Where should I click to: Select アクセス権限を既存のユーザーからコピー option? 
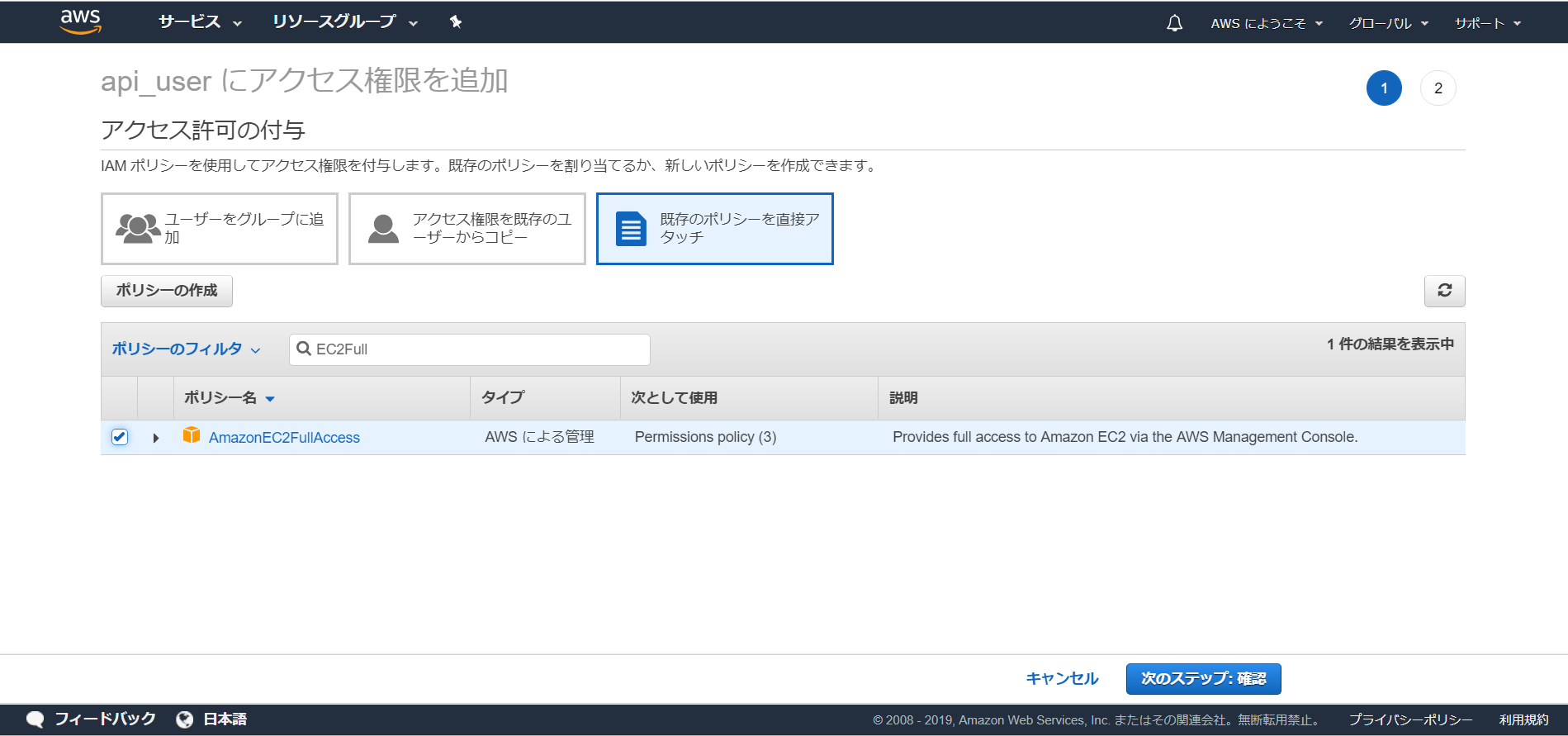click(467, 229)
